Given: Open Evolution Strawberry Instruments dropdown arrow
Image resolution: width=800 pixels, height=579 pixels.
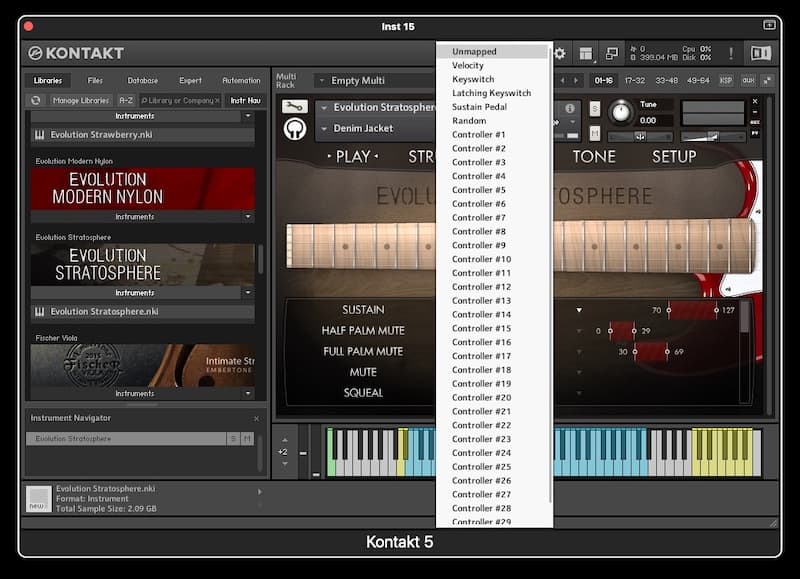Looking at the screenshot, I should (x=247, y=116).
